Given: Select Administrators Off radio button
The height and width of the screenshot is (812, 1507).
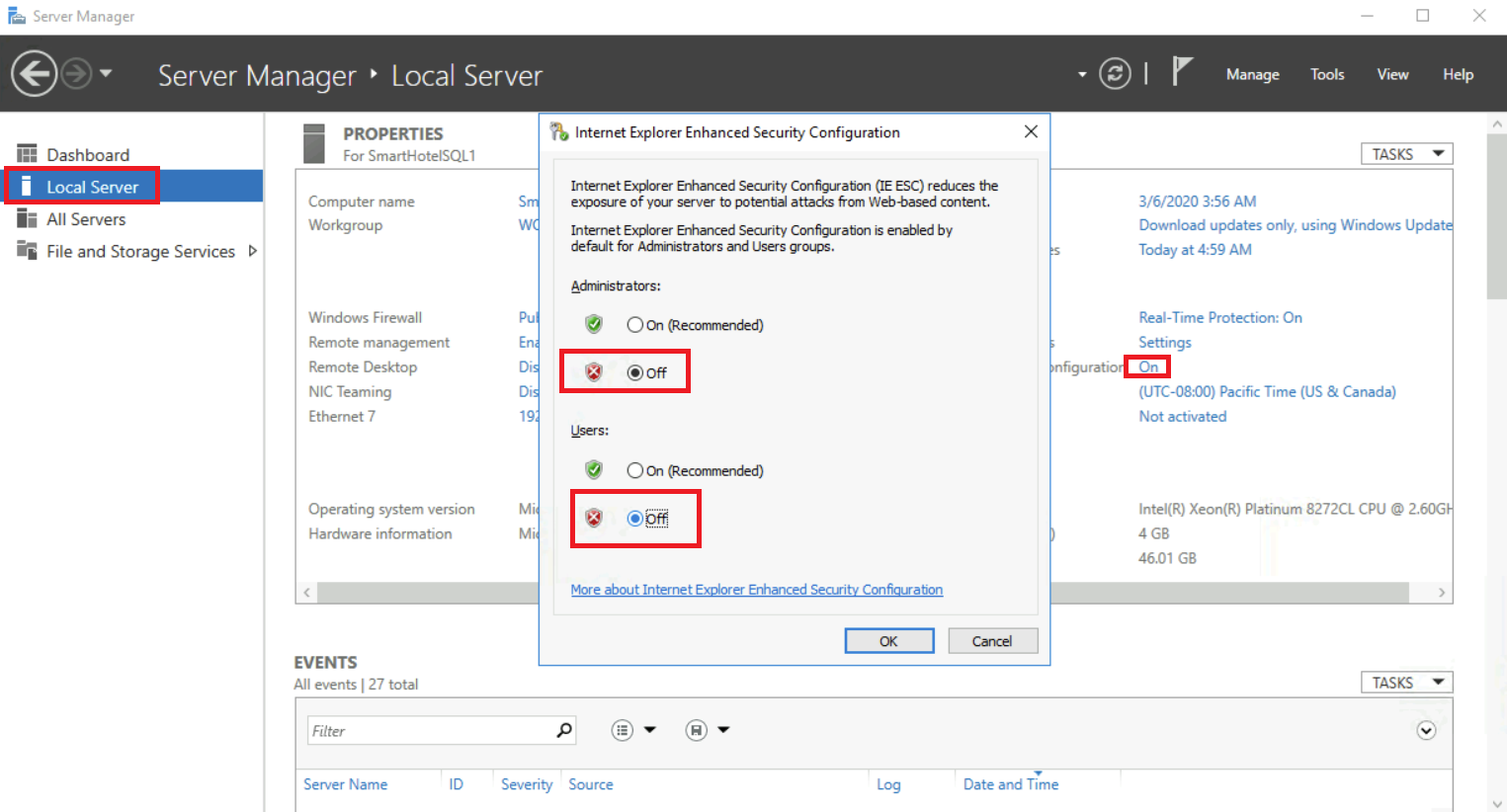Looking at the screenshot, I should [634, 372].
